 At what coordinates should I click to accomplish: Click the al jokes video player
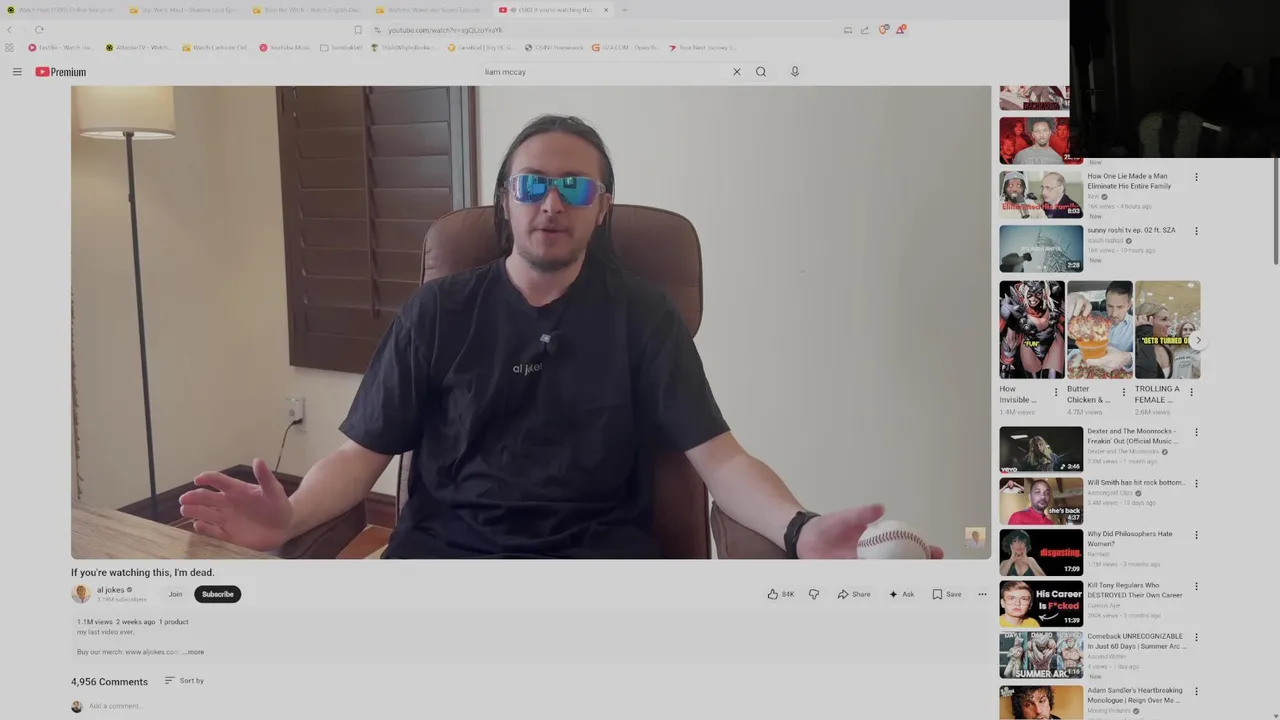pyautogui.click(x=531, y=322)
